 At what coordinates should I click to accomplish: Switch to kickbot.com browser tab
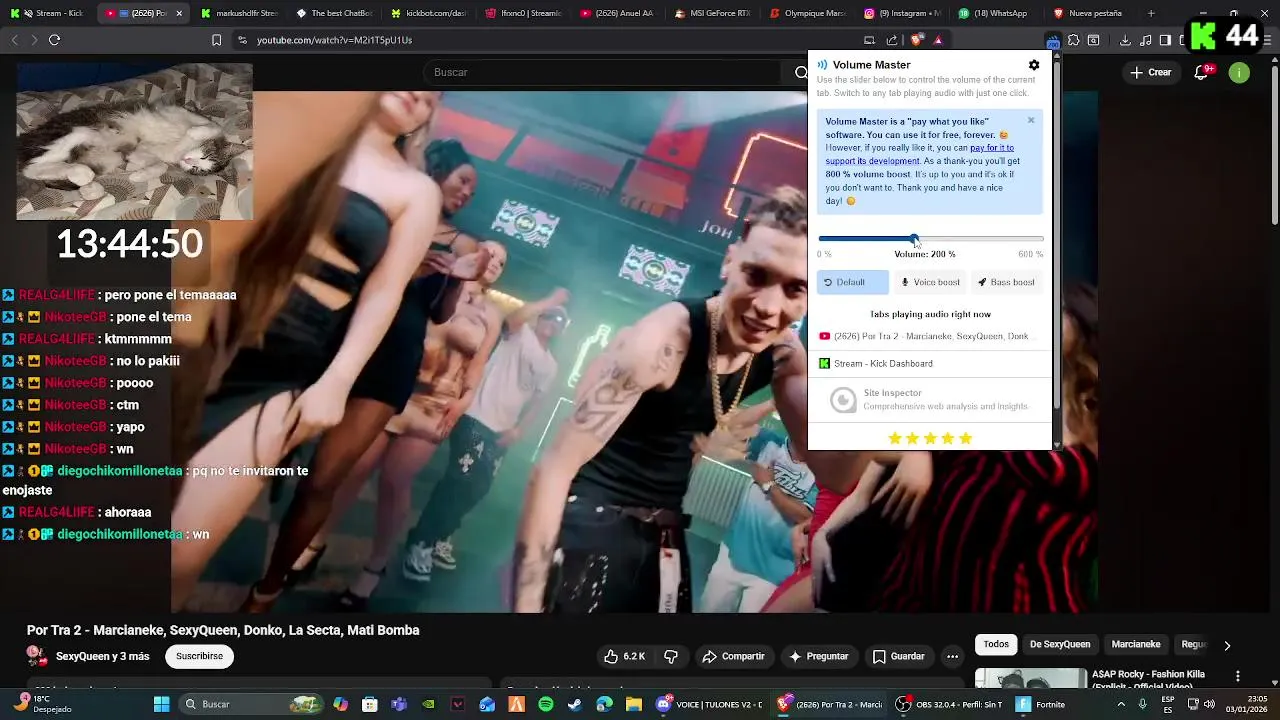(429, 13)
